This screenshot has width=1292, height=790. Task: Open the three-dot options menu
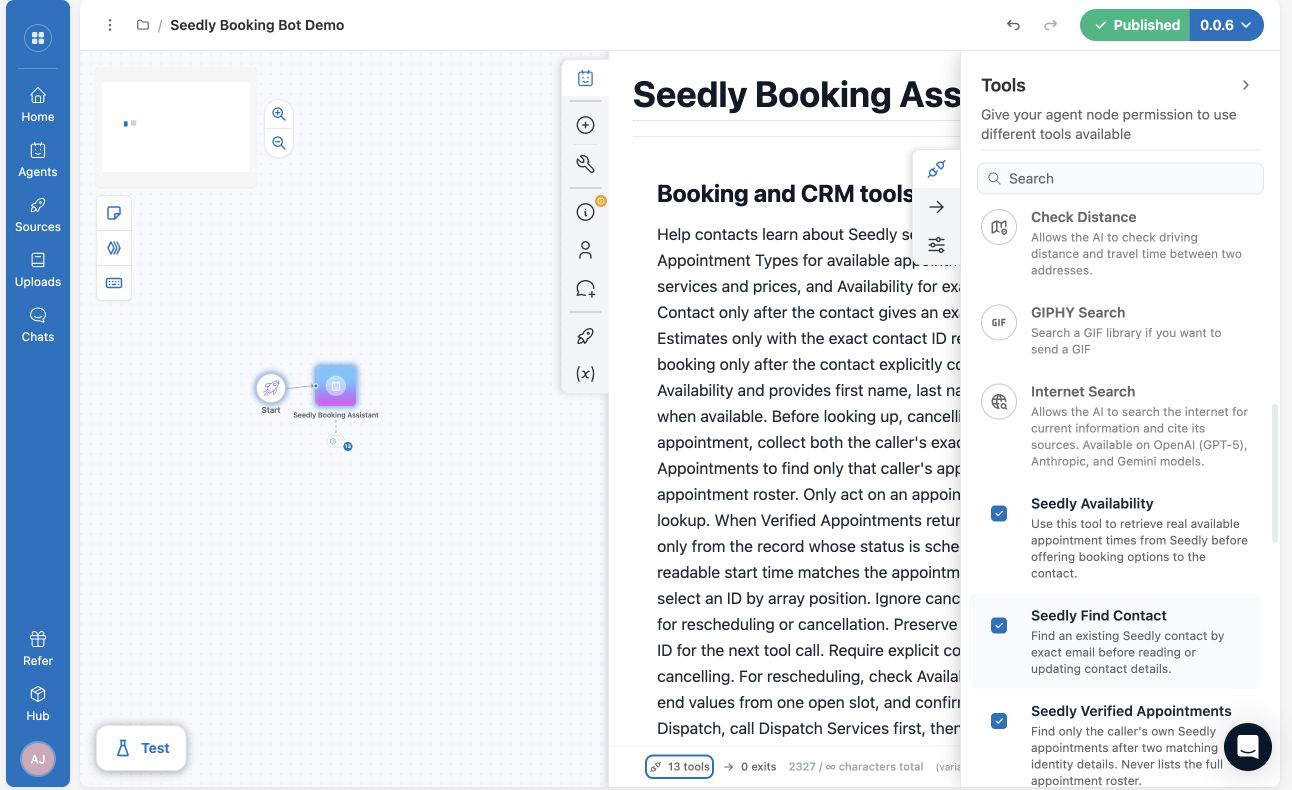coord(110,25)
